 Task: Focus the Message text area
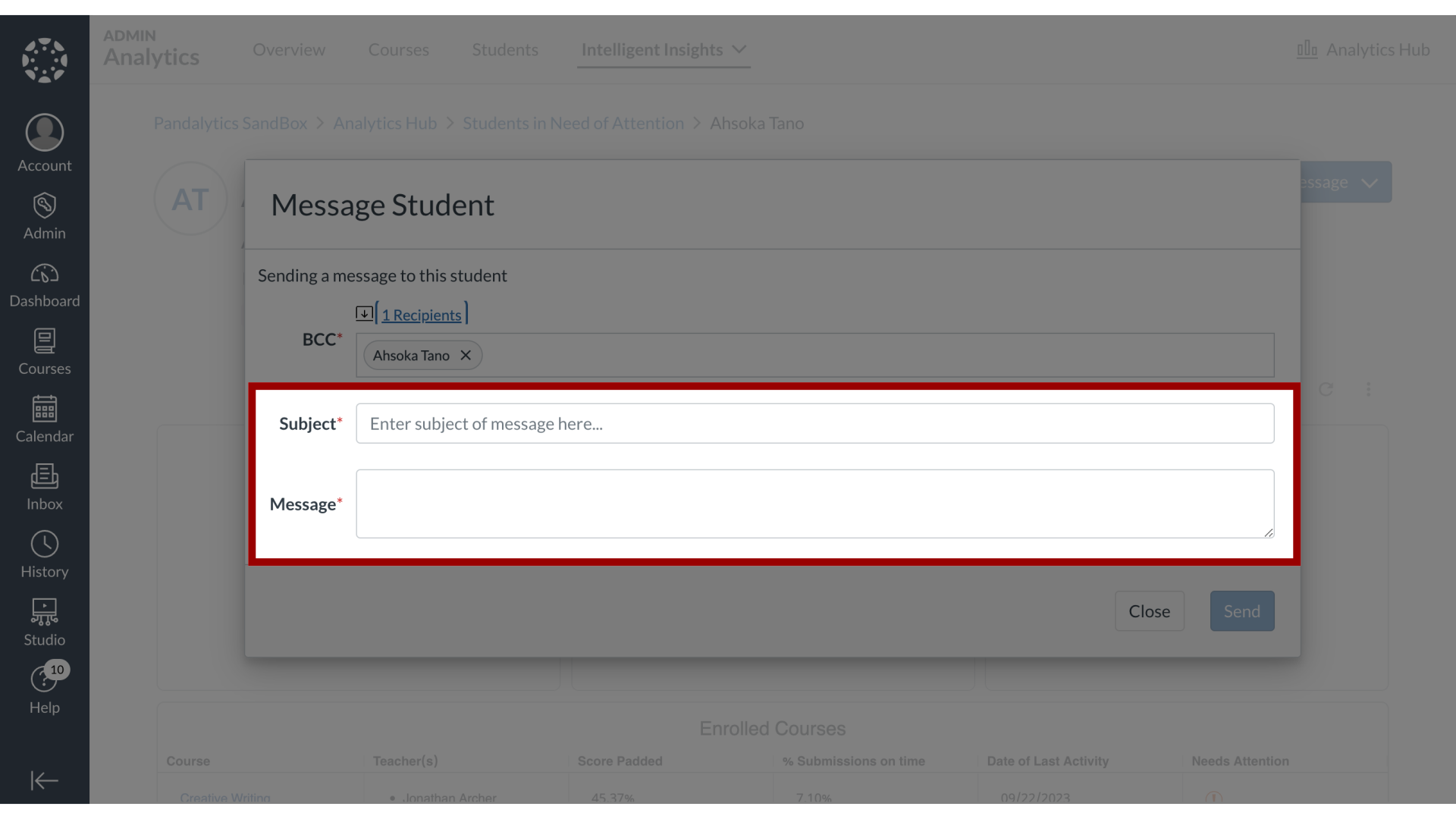point(815,504)
